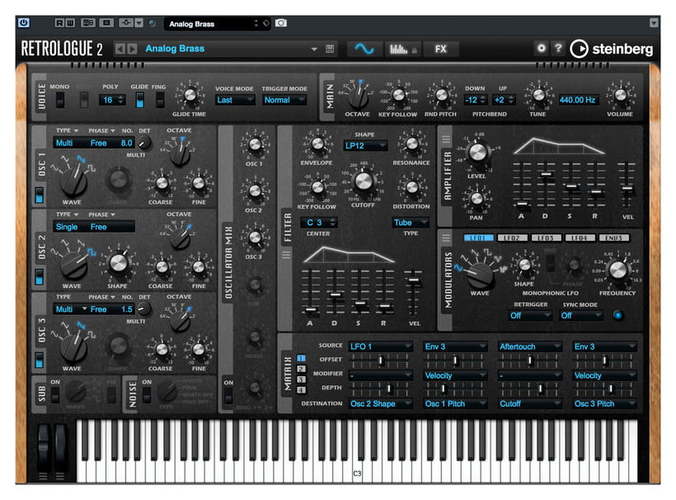The height and width of the screenshot is (500, 676).
Task: Show the synth page with the sine wave button
Action: [364, 49]
